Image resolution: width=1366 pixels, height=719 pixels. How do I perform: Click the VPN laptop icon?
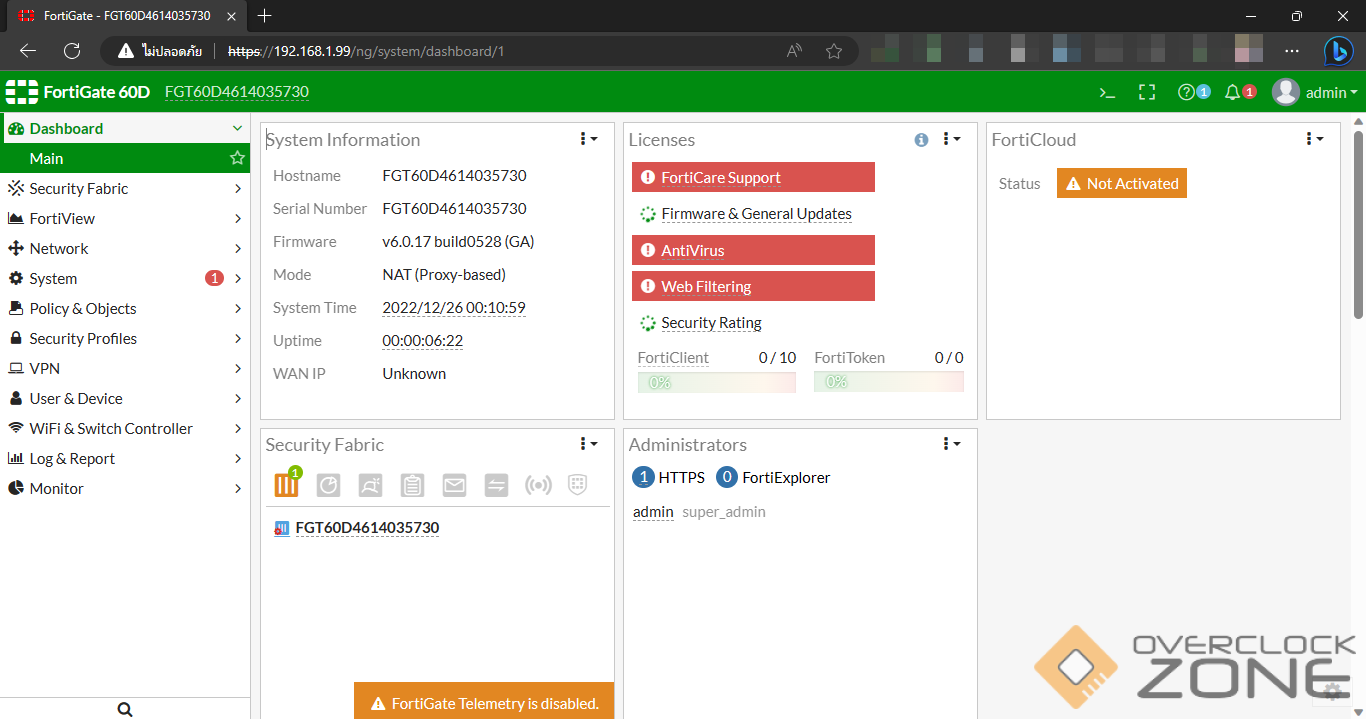point(15,368)
